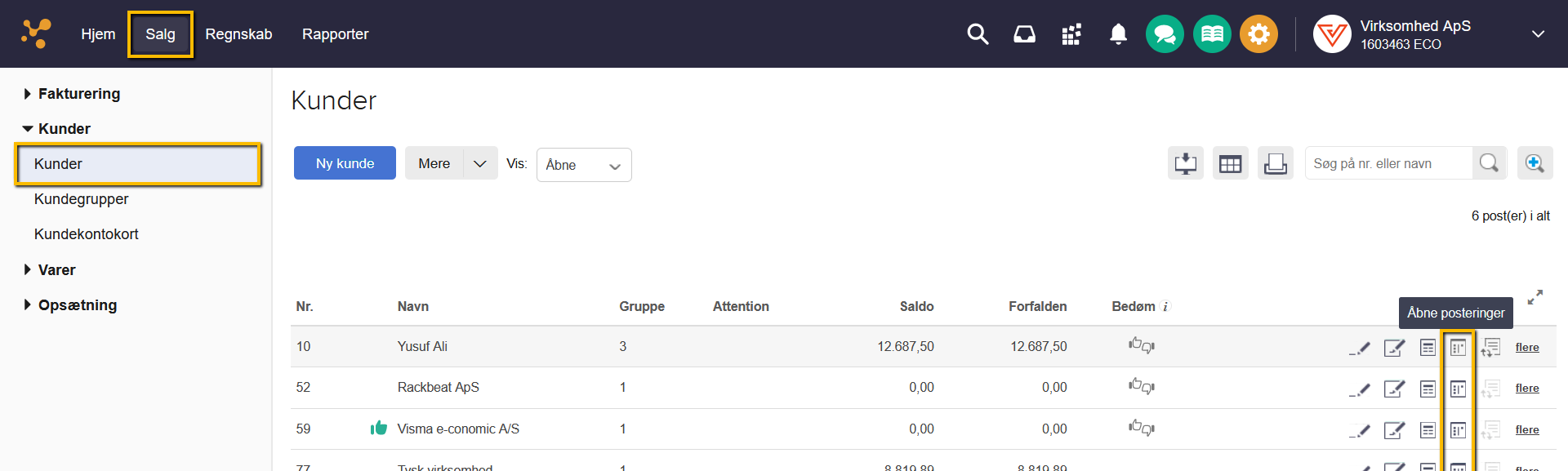Viewport: 1568px width, 471px height.
Task: Open Åbne posteringer for Yusuf Ali
Action: tap(1458, 348)
